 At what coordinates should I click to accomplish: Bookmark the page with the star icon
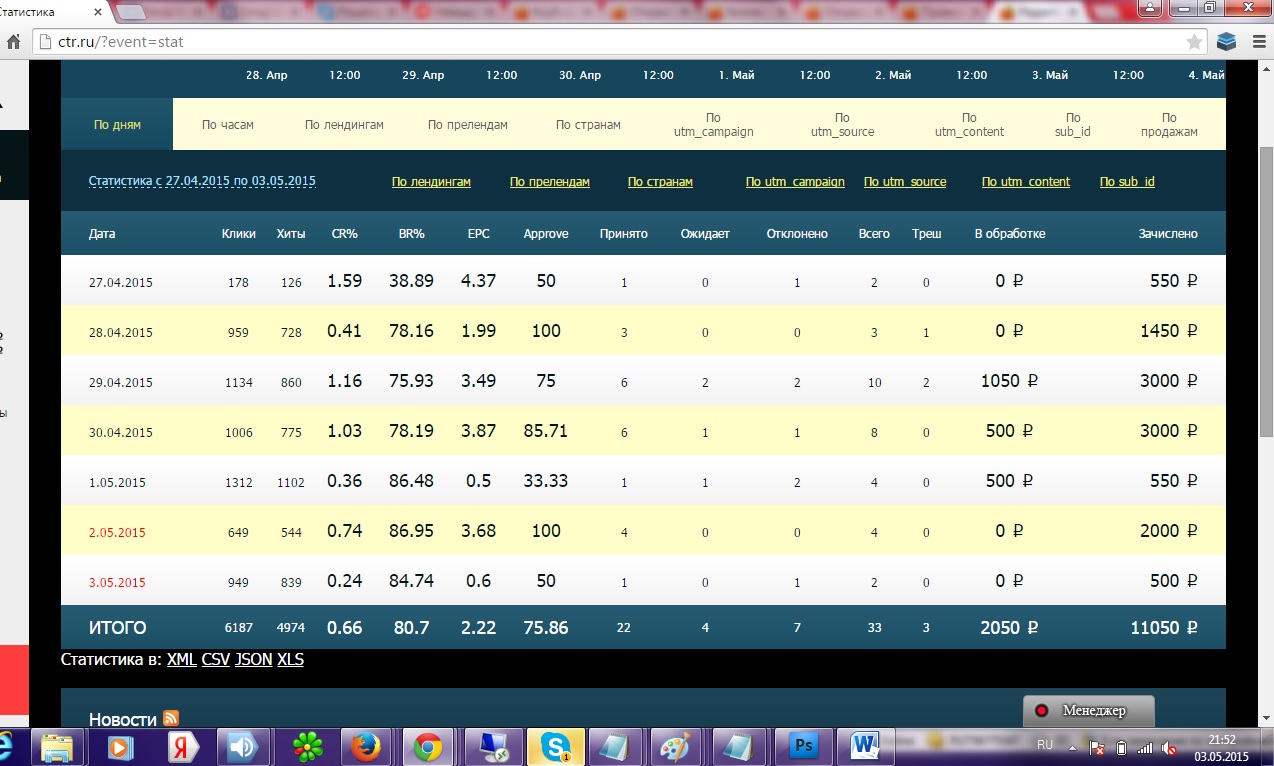(x=1194, y=42)
